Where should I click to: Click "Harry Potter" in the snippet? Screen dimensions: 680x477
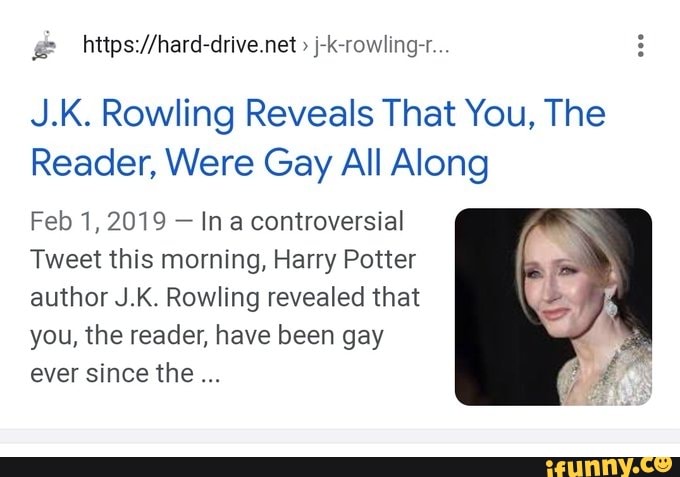tap(345, 259)
